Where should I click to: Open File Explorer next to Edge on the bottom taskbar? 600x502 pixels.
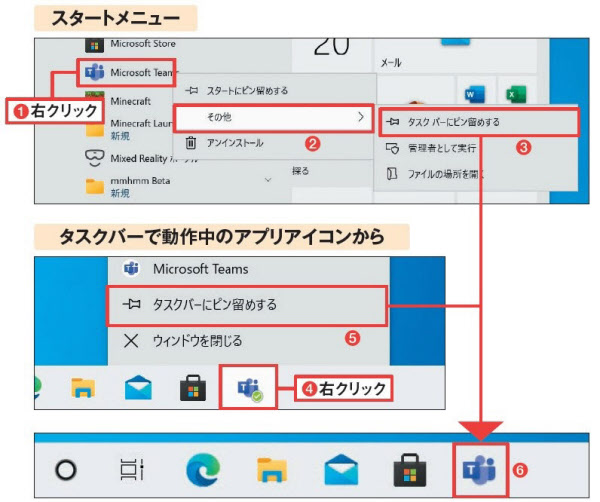[x=272, y=470]
